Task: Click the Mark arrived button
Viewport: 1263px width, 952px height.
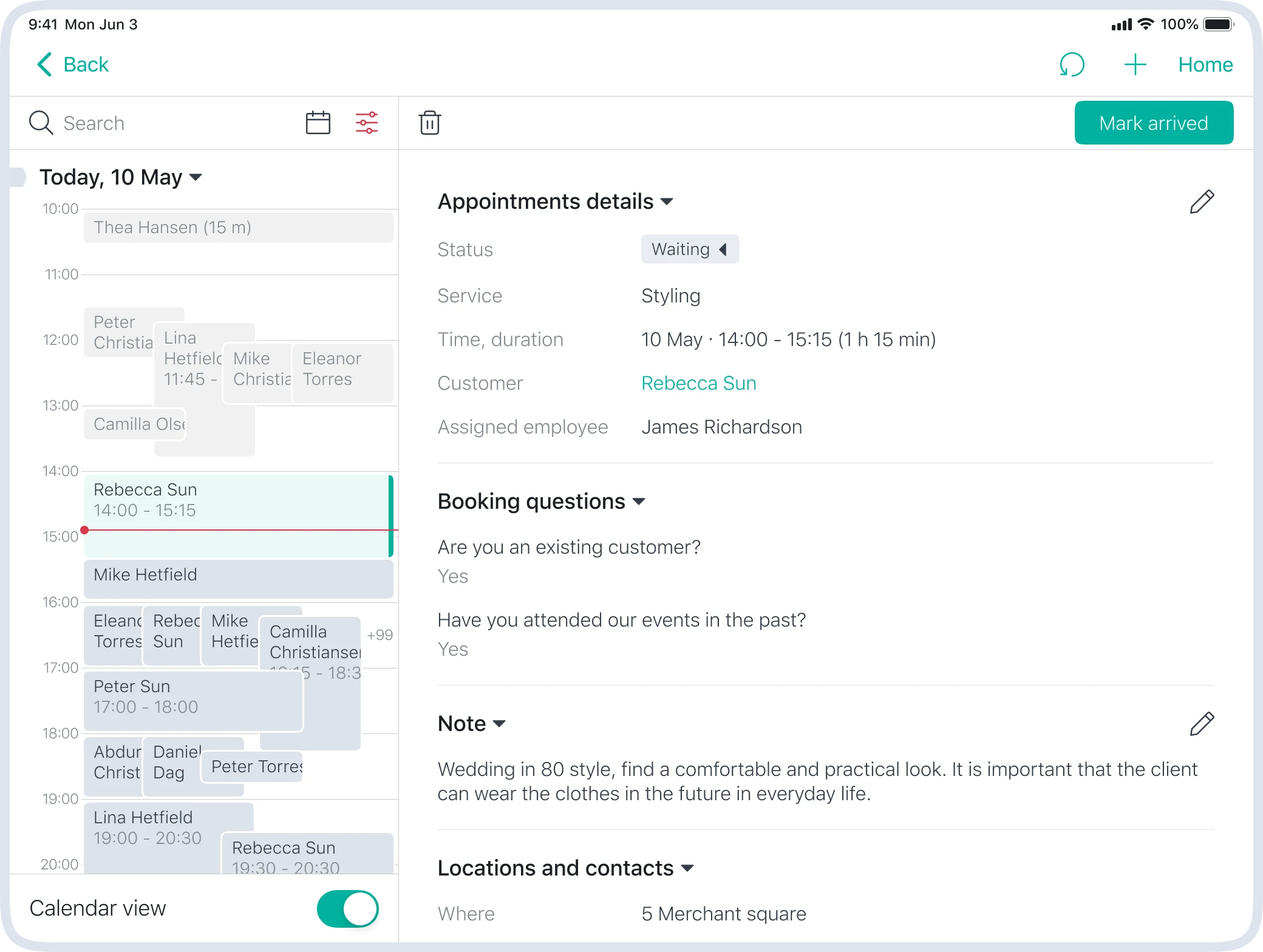Action: tap(1154, 123)
